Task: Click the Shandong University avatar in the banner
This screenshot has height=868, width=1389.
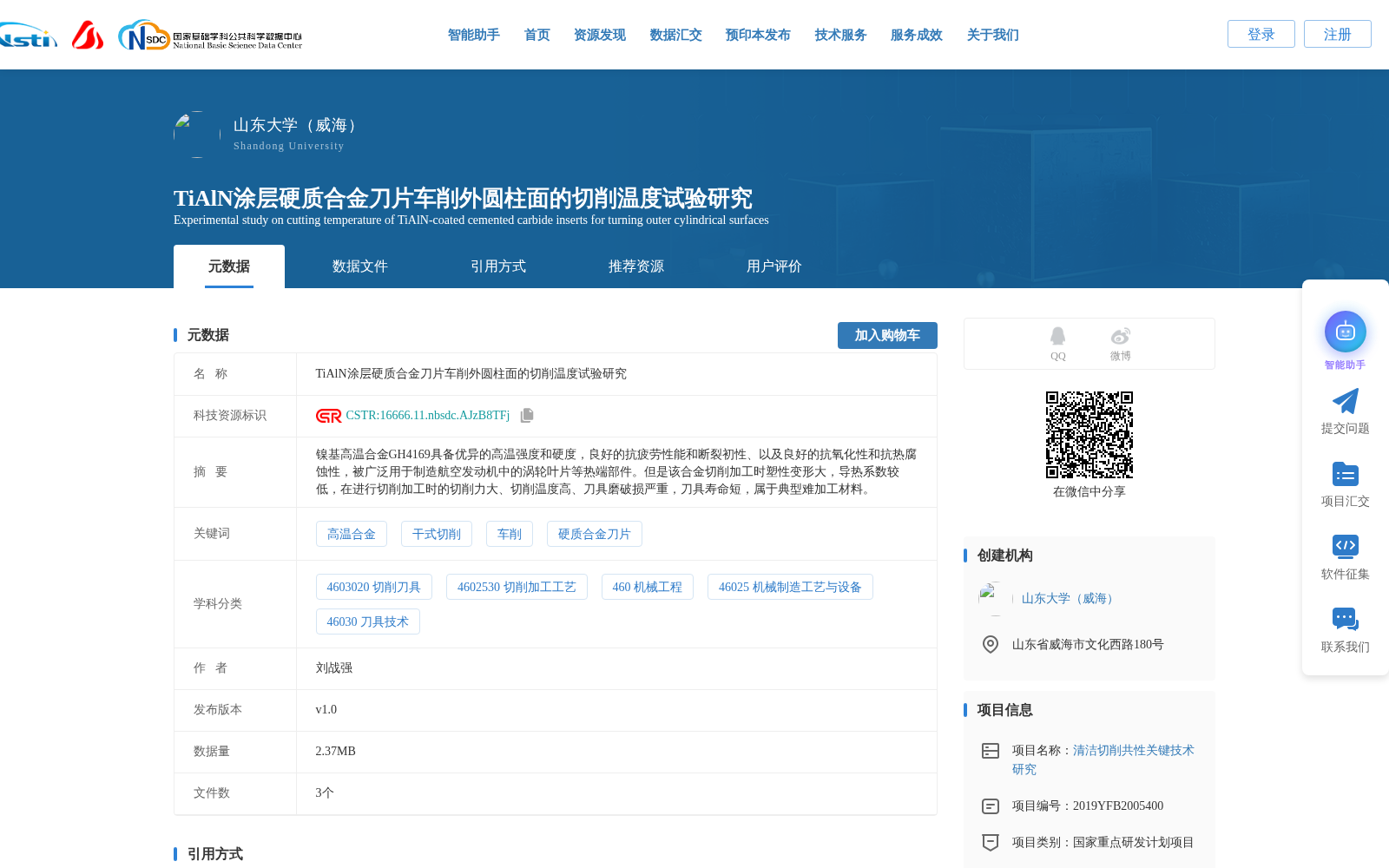Action: pos(197,135)
